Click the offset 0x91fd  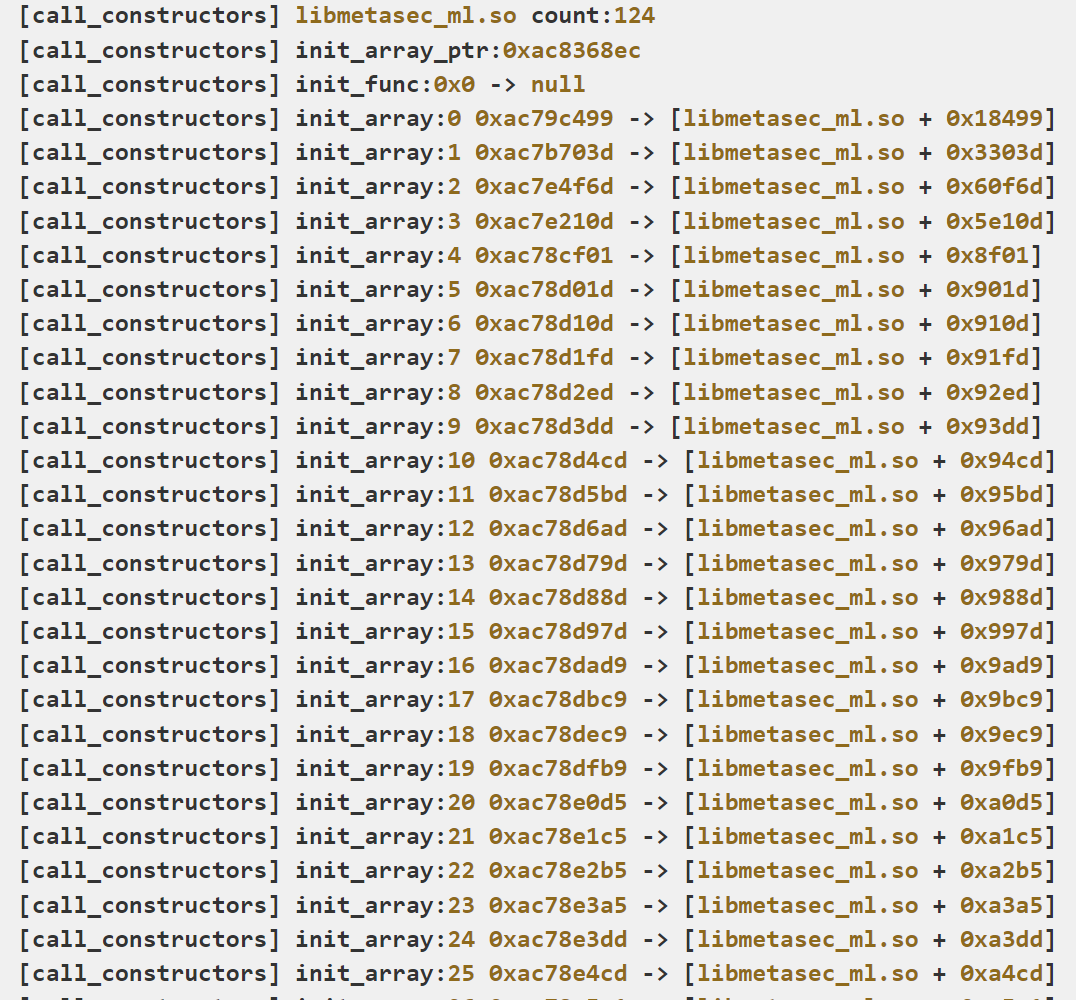987,358
